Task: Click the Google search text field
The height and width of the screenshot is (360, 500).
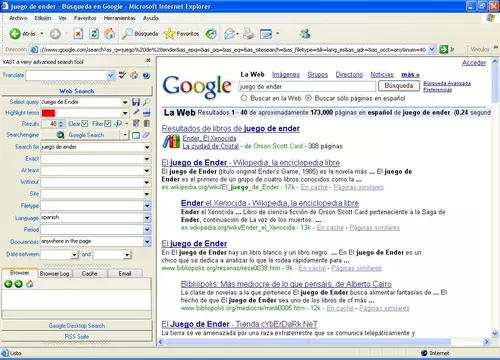Action: pos(307,87)
